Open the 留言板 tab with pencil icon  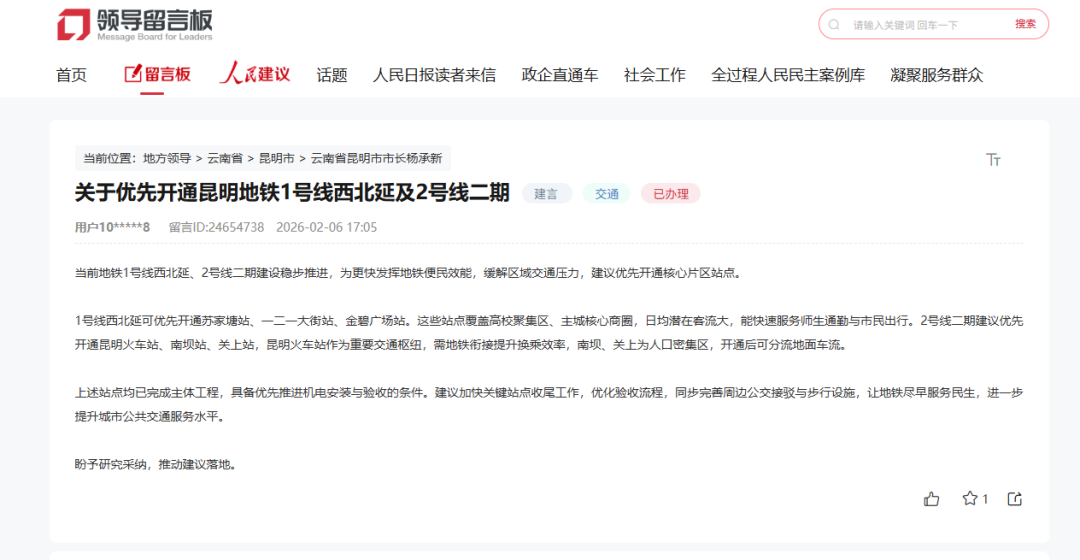click(157, 74)
